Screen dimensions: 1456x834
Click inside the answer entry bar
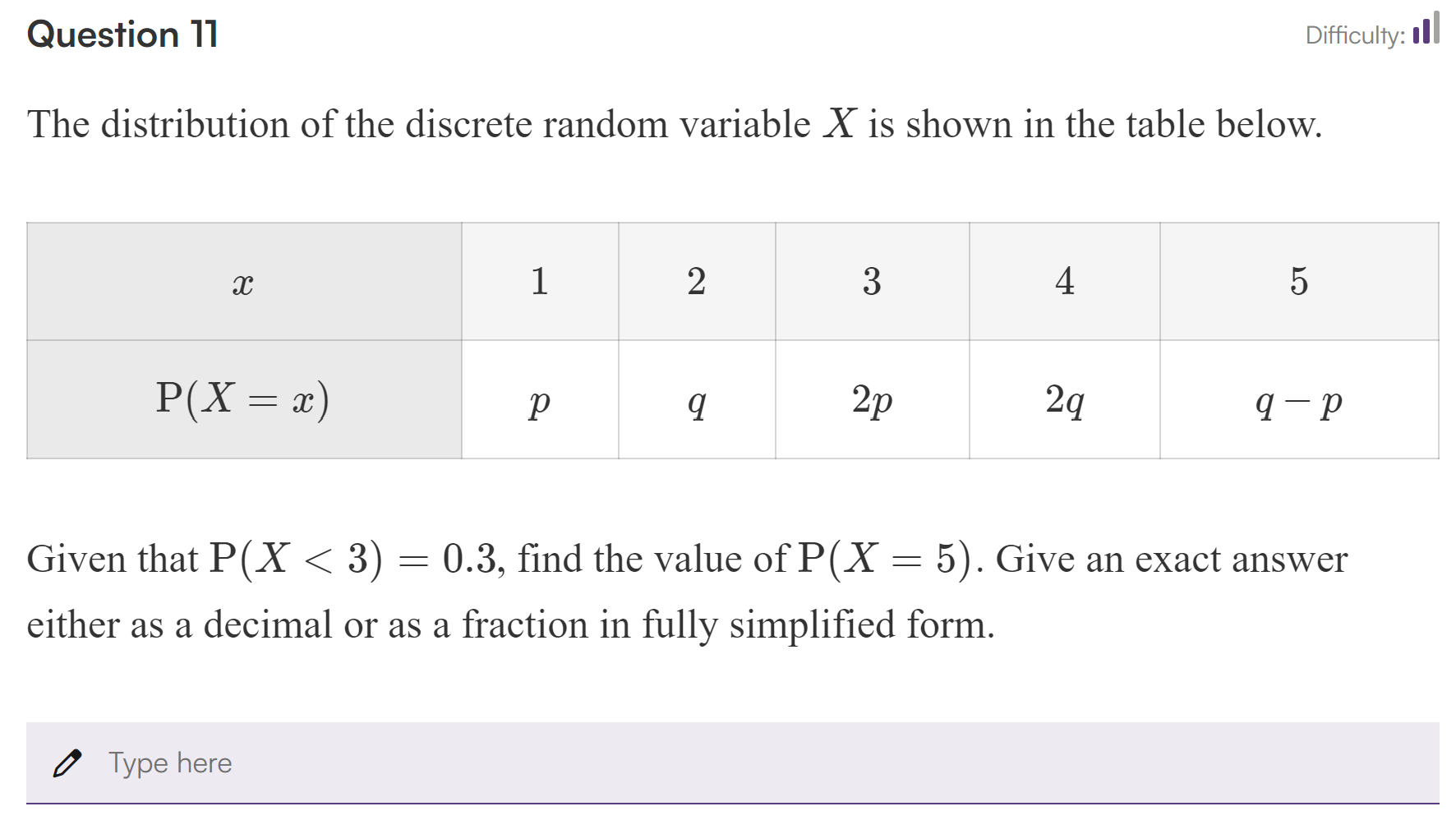(575, 763)
